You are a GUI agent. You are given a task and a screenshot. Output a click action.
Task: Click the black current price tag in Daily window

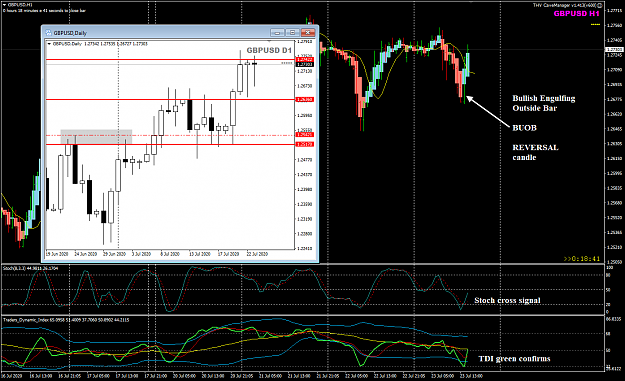pyautogui.click(x=305, y=64)
